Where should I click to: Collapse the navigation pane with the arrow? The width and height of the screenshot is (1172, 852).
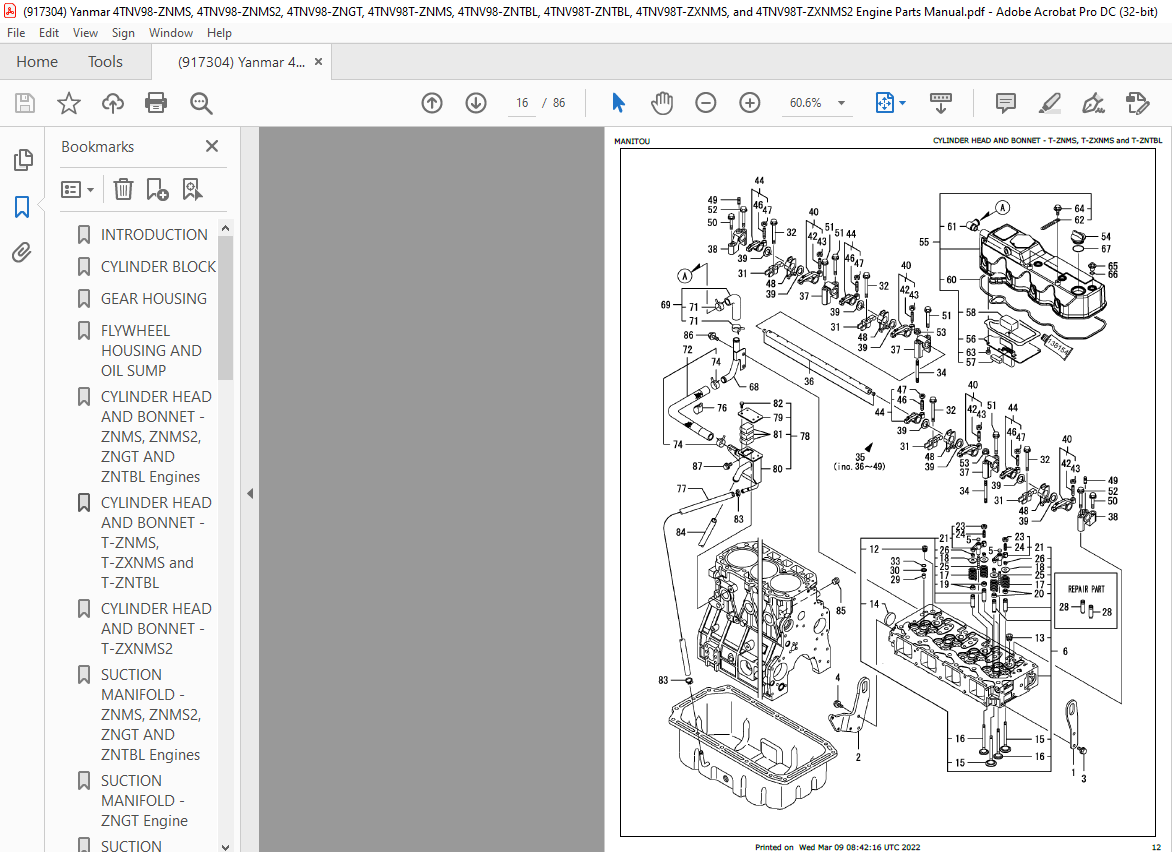pos(250,493)
